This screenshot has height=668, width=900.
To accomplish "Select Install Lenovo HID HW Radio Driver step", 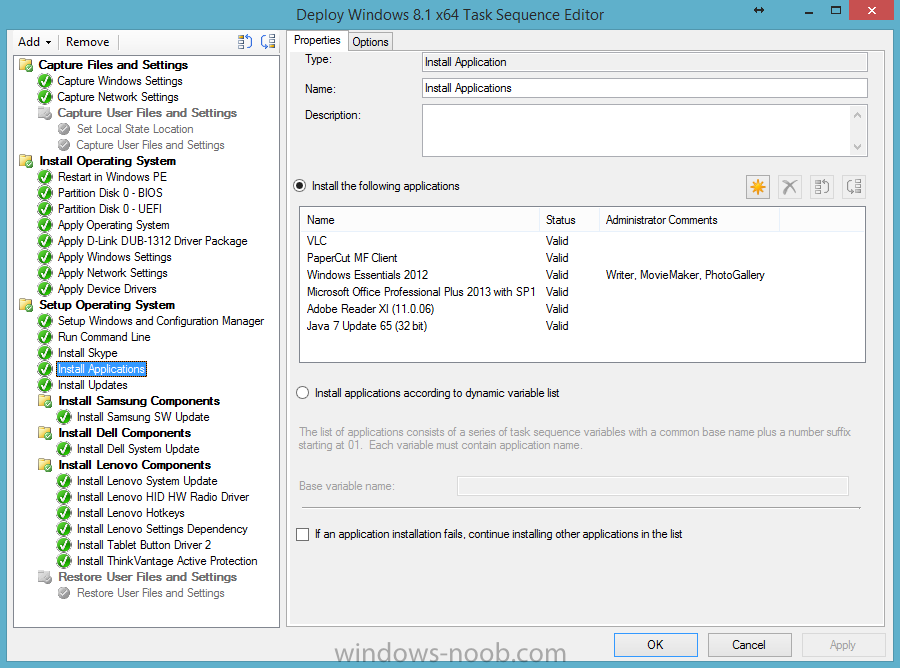I will click(x=163, y=497).
